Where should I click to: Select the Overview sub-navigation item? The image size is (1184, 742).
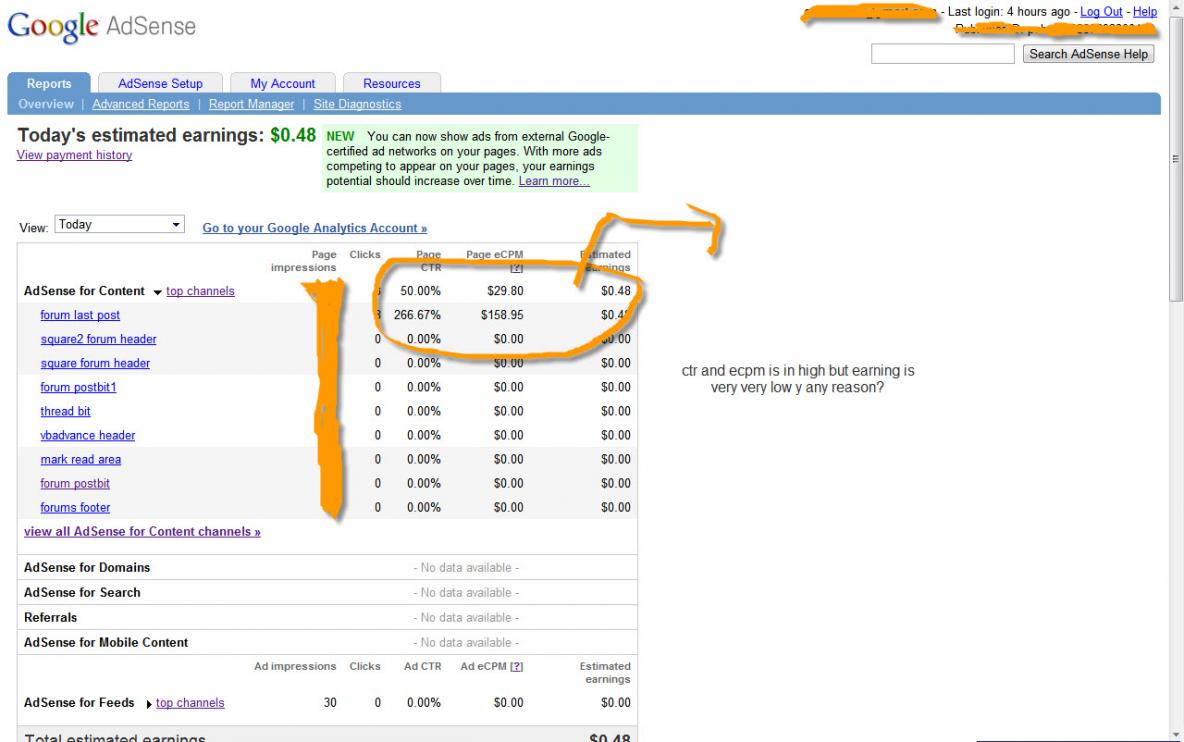click(x=46, y=104)
